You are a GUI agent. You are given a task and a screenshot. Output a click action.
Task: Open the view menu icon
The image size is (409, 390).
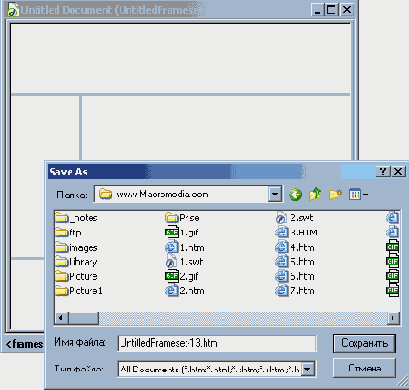(x=358, y=194)
